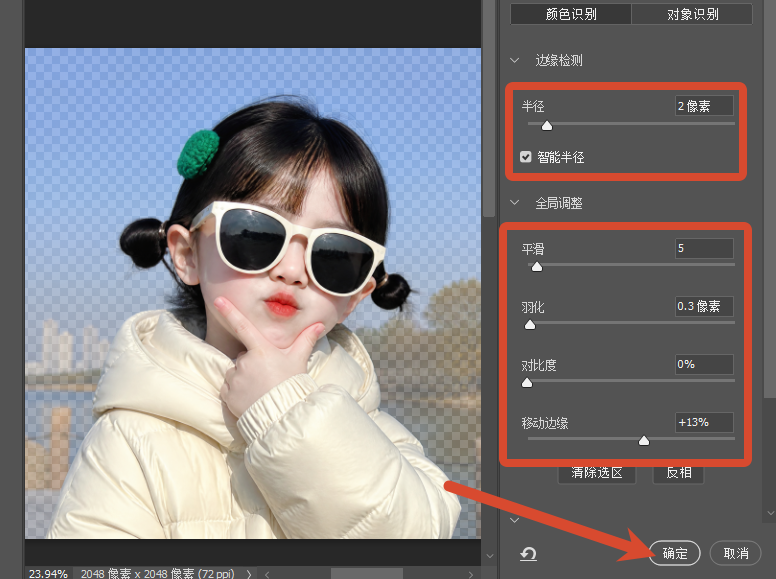The image size is (776, 579).
Task: Collapse the 边缘检测 section
Action: 515,60
